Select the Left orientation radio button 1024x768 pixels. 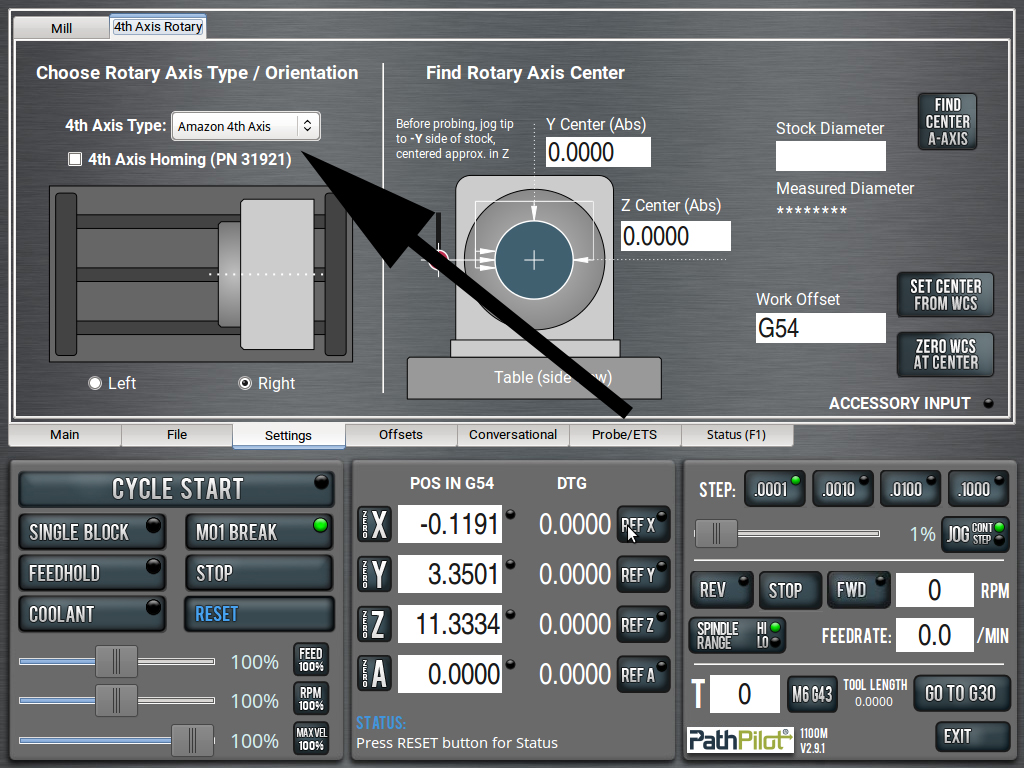click(95, 383)
